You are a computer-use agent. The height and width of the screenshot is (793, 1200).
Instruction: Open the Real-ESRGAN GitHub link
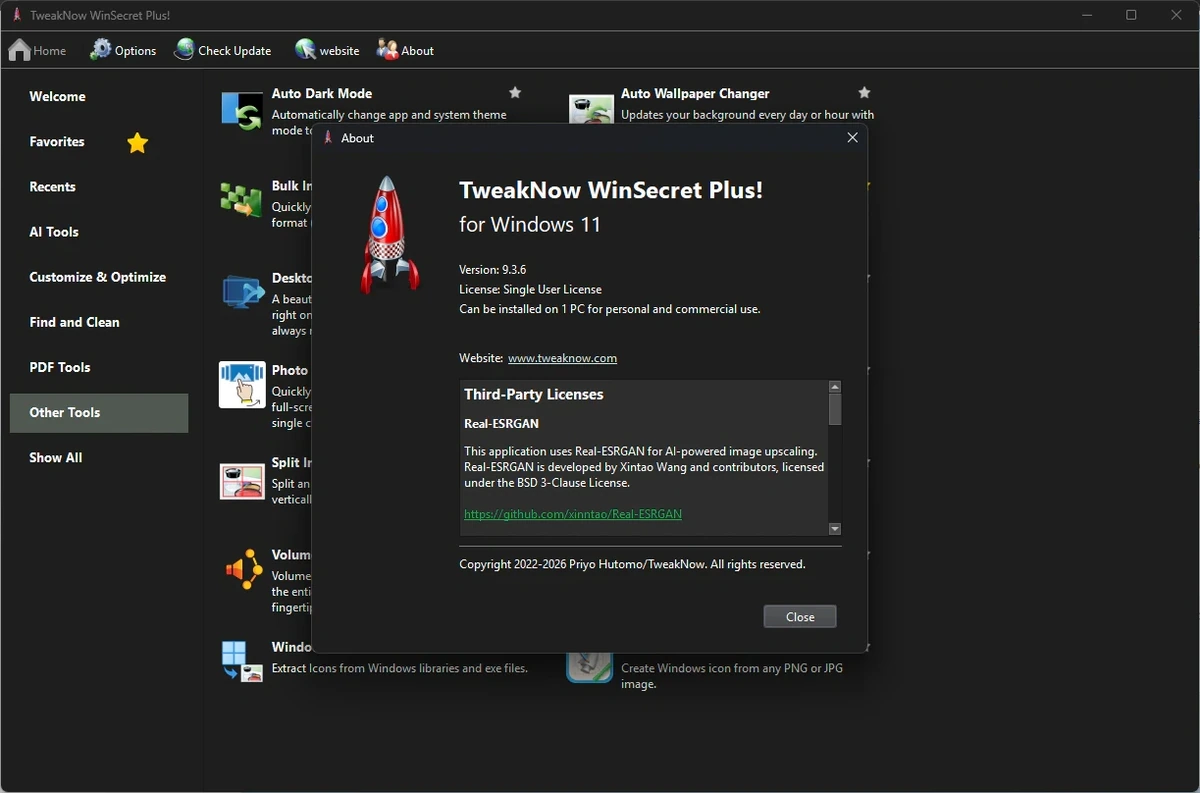(x=573, y=514)
